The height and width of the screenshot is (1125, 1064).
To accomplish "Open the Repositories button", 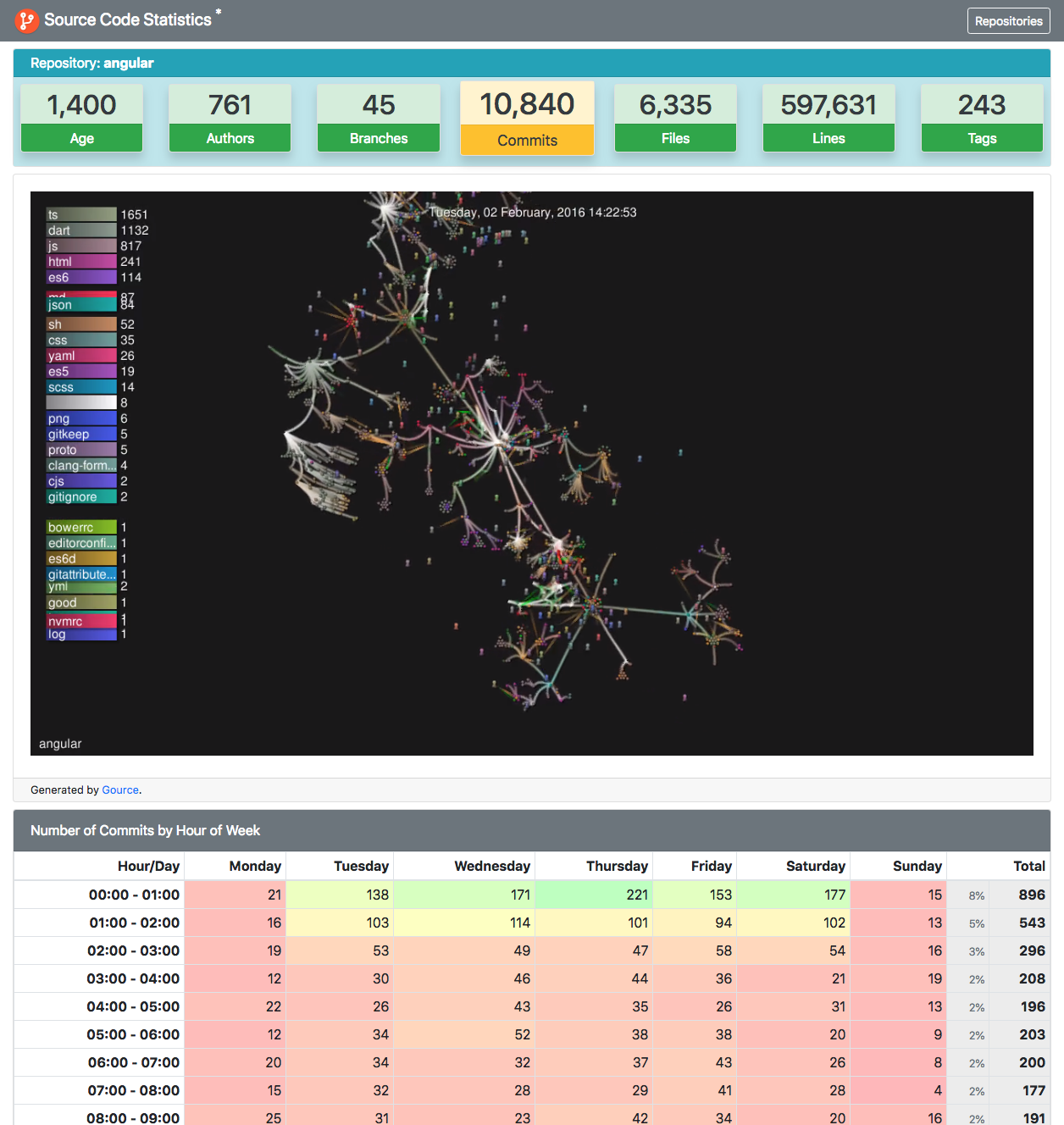I will pyautogui.click(x=1008, y=21).
